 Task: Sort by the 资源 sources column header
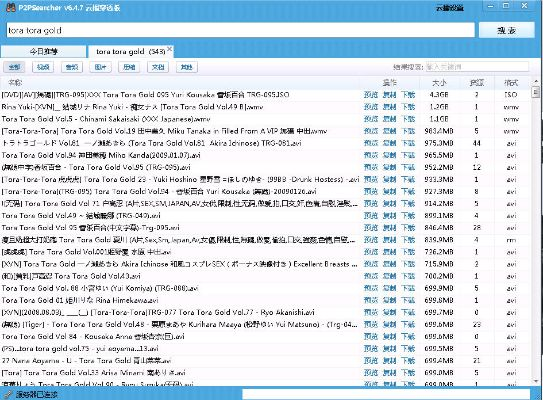[x=477, y=82]
